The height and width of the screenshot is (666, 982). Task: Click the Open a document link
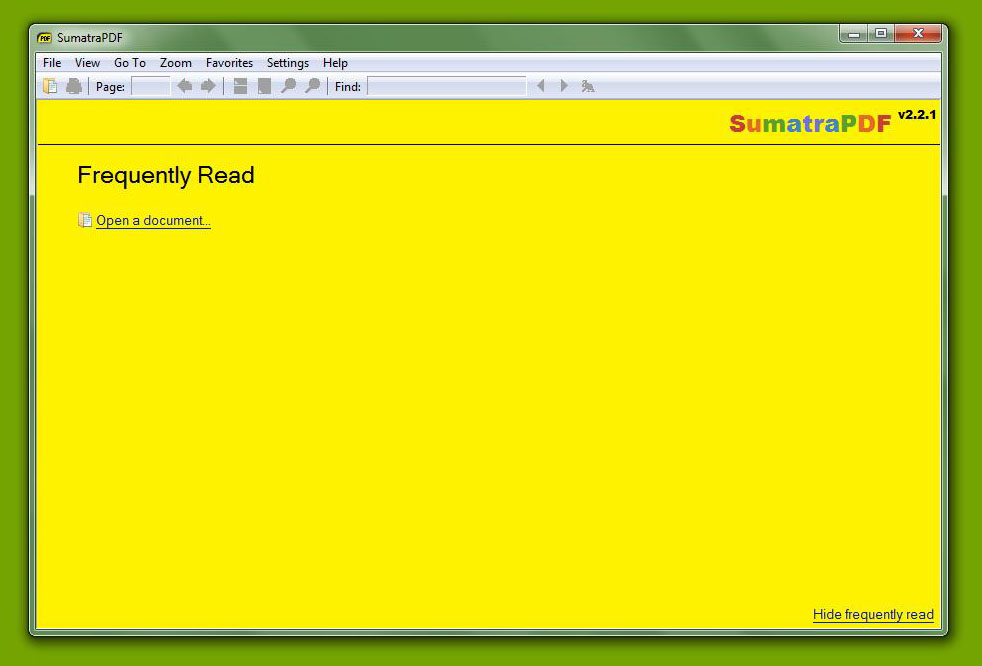point(153,221)
